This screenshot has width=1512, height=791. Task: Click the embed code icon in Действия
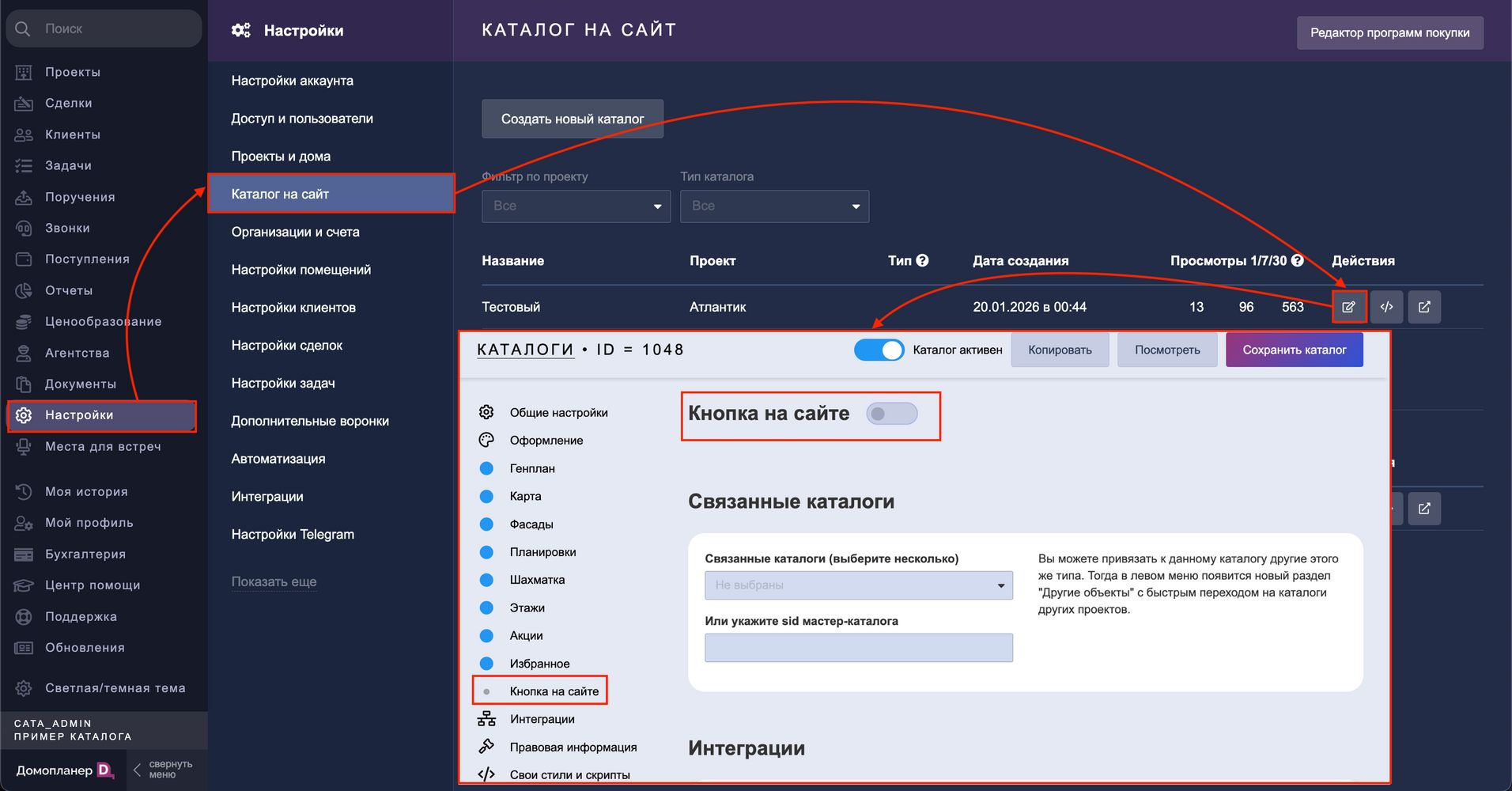coord(1386,307)
